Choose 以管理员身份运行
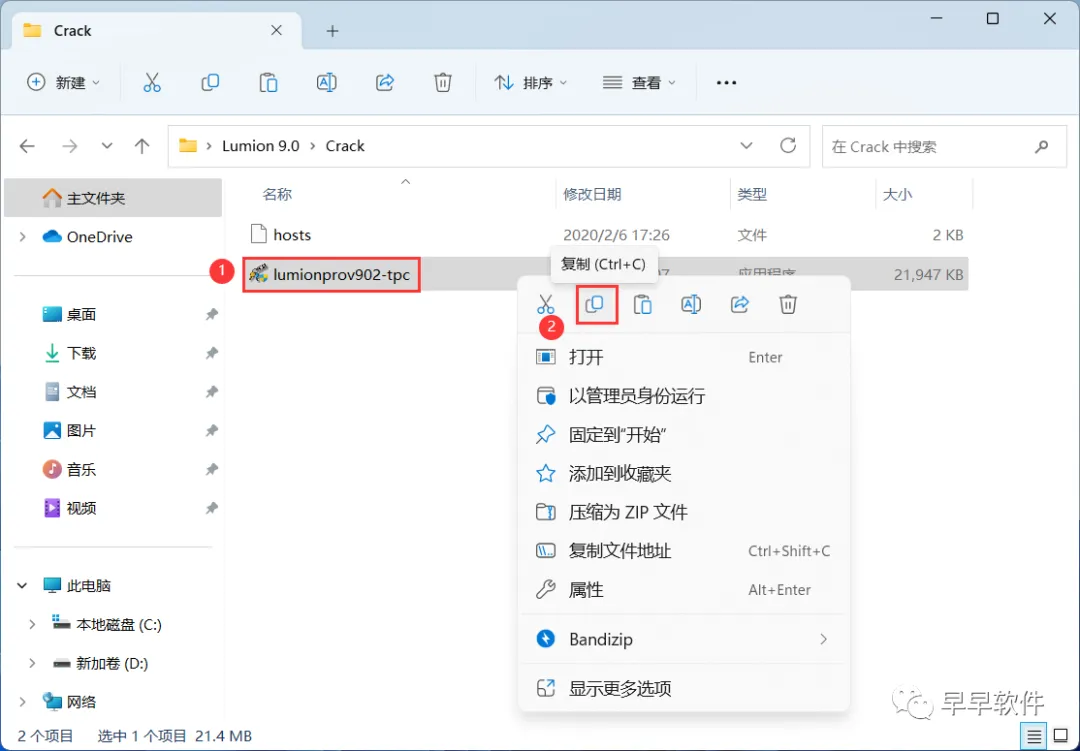 click(x=683, y=396)
